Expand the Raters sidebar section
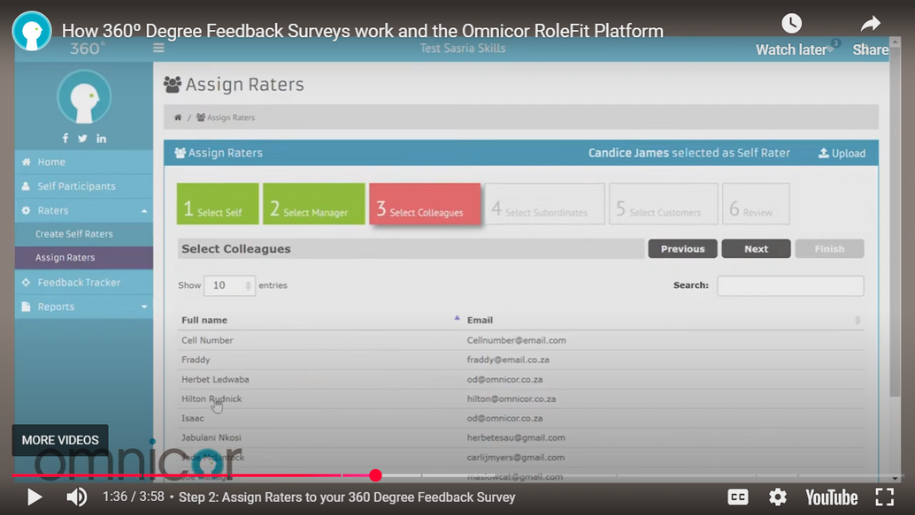This screenshot has width=915, height=515. (x=84, y=211)
